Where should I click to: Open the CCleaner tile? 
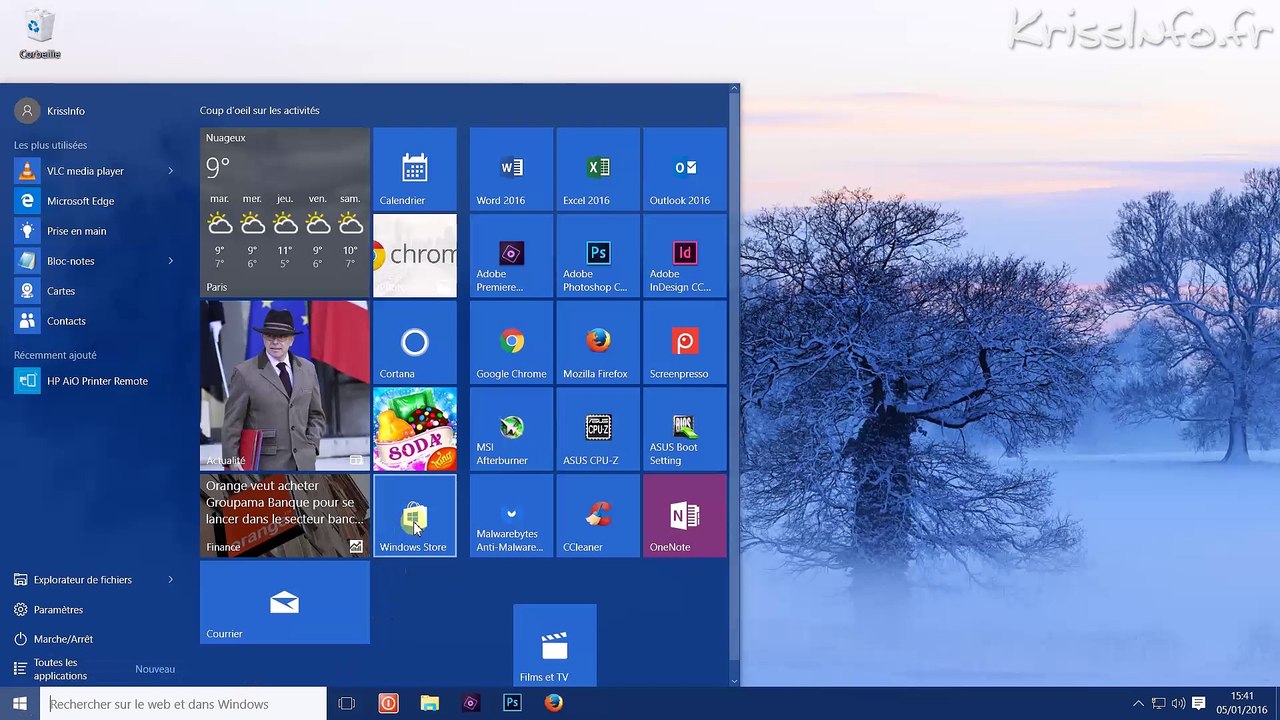click(x=598, y=516)
